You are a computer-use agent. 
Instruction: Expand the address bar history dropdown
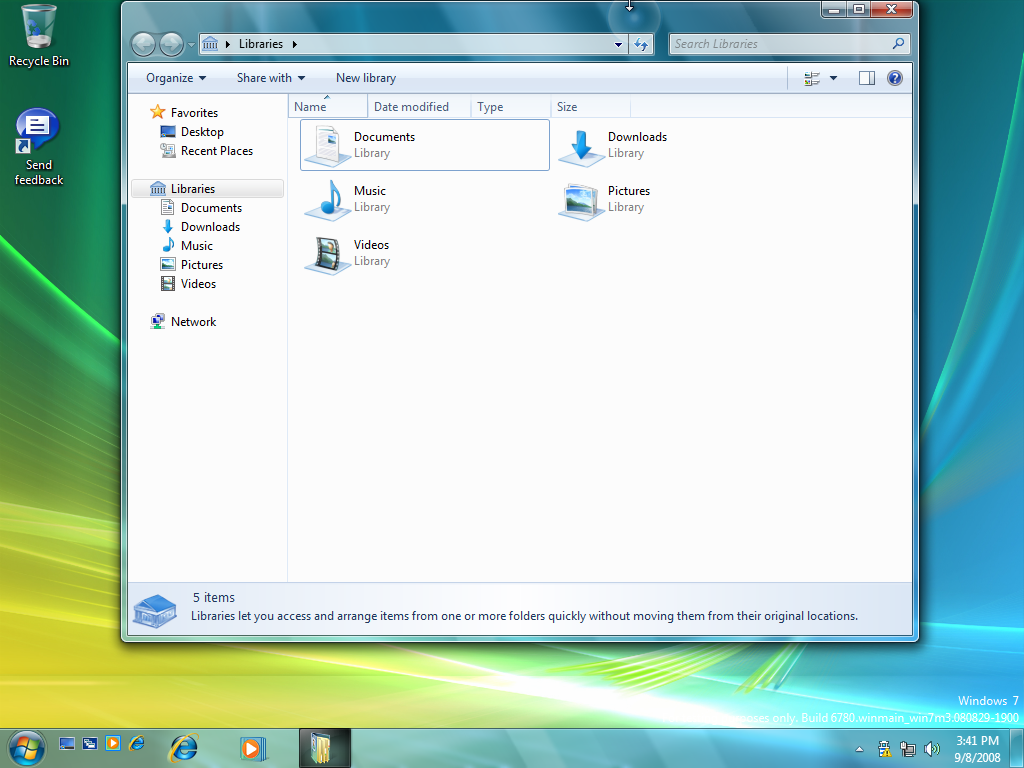click(x=618, y=44)
